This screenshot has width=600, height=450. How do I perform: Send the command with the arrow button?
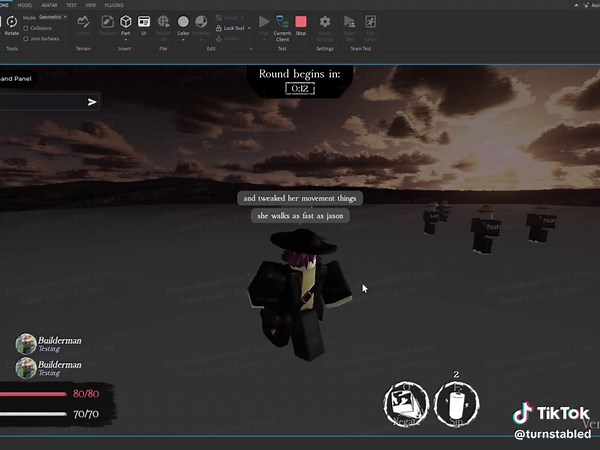92,102
